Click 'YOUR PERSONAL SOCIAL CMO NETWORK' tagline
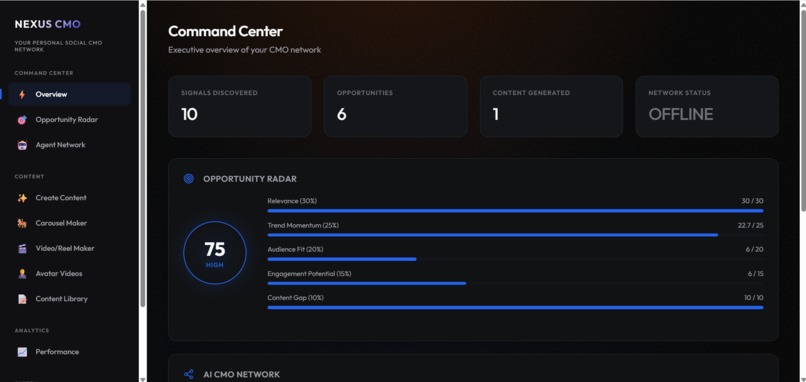Image resolution: width=806 pixels, height=382 pixels. pos(58,46)
